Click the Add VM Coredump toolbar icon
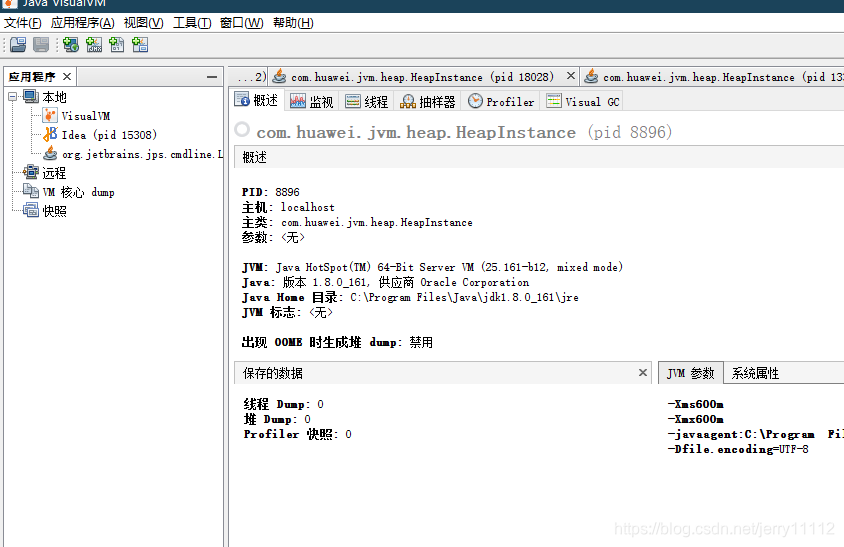844x547 pixels. 117,45
